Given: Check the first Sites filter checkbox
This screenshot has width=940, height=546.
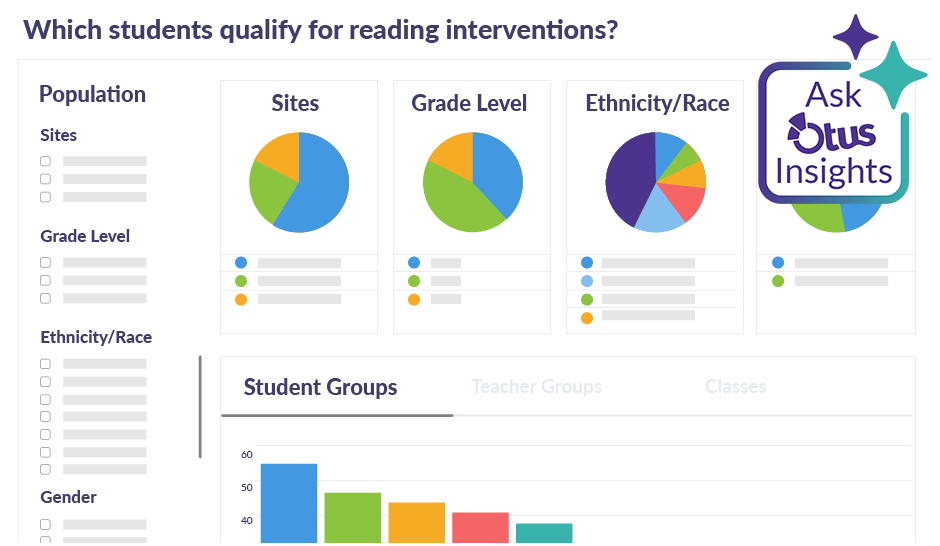Looking at the screenshot, I should coord(45,161).
